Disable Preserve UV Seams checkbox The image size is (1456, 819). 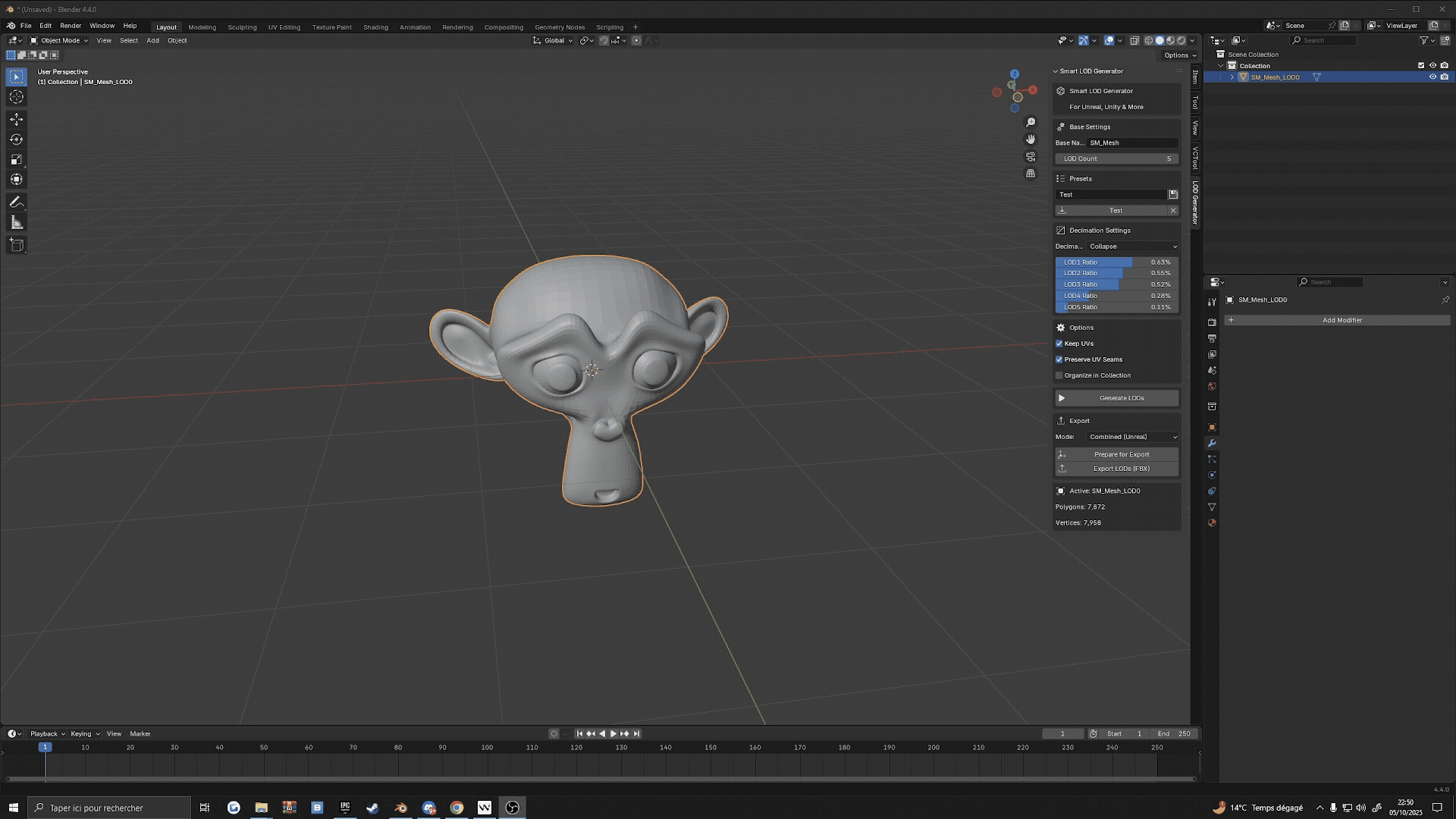pyautogui.click(x=1059, y=359)
